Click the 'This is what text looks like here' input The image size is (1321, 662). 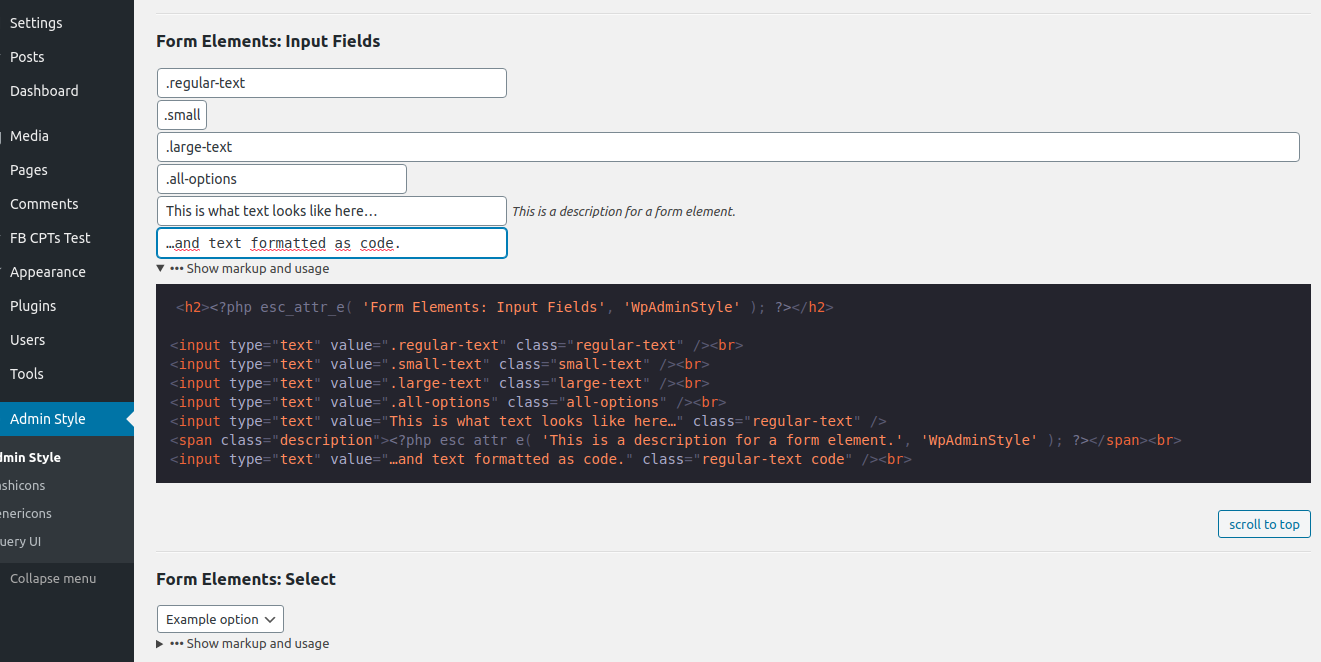[332, 211]
